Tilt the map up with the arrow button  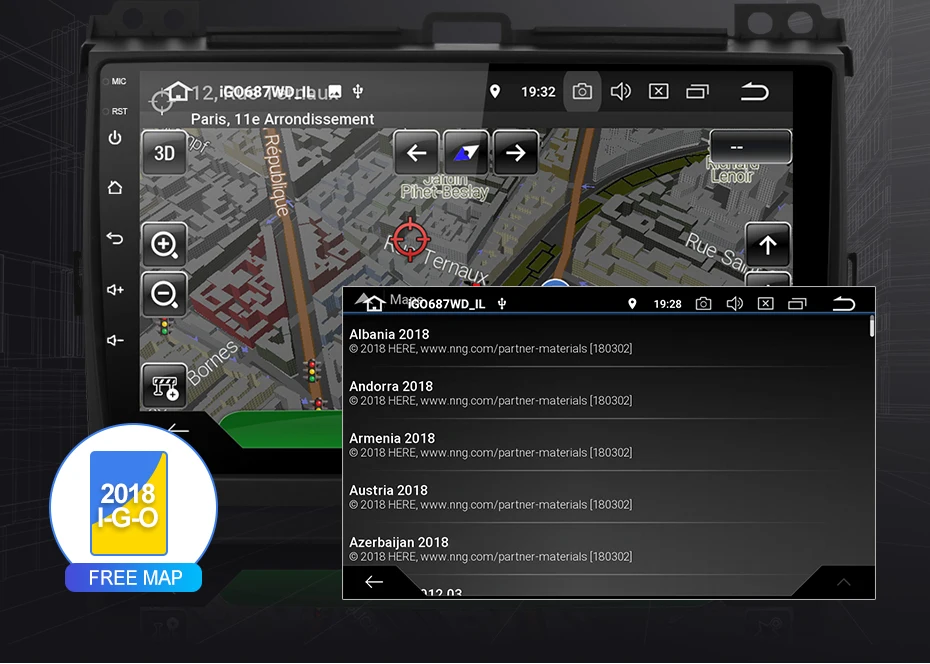point(767,244)
